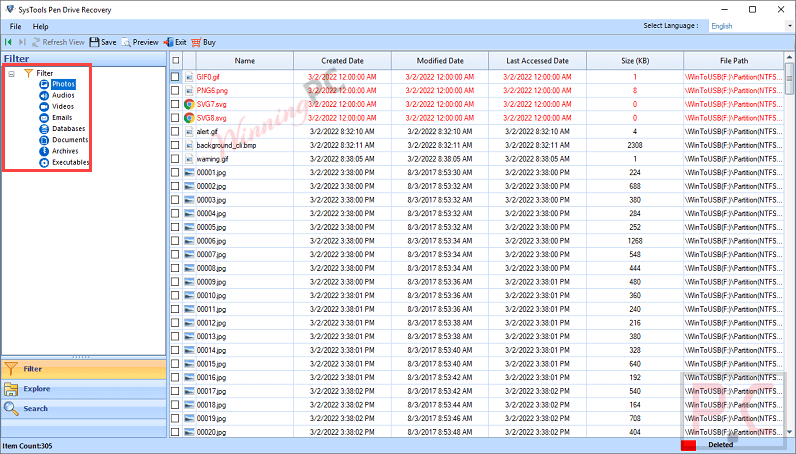
Task: Sort by File Path column header
Action: coord(734,60)
